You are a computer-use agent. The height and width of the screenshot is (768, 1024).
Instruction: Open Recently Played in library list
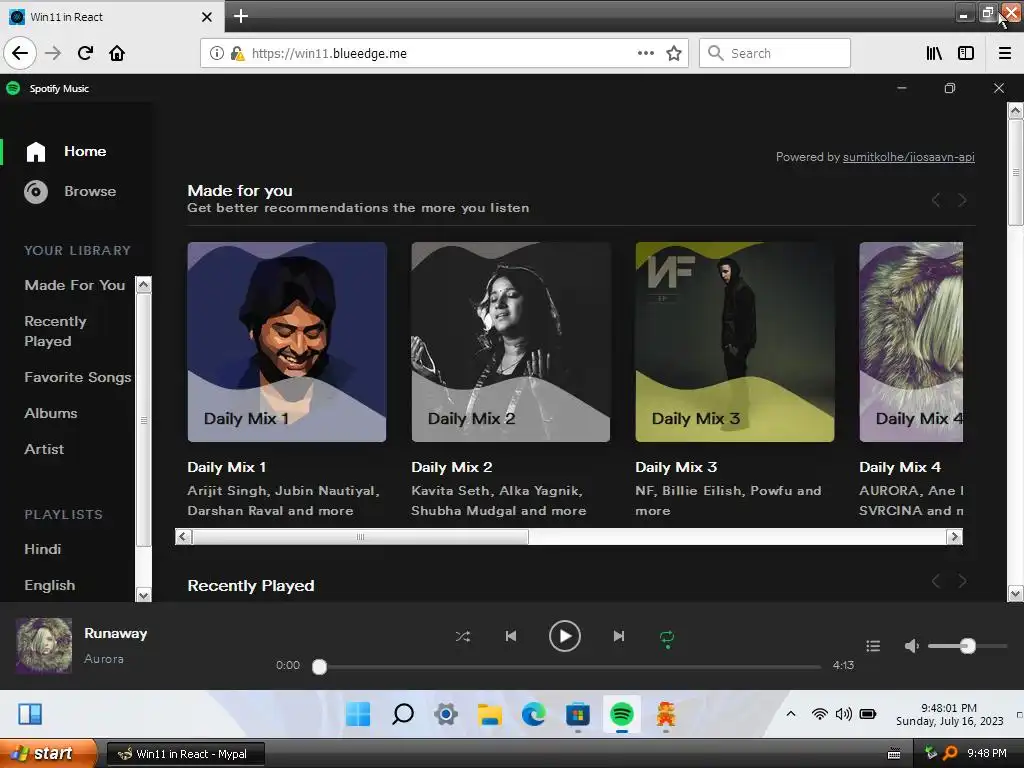pyautogui.click(x=56, y=331)
